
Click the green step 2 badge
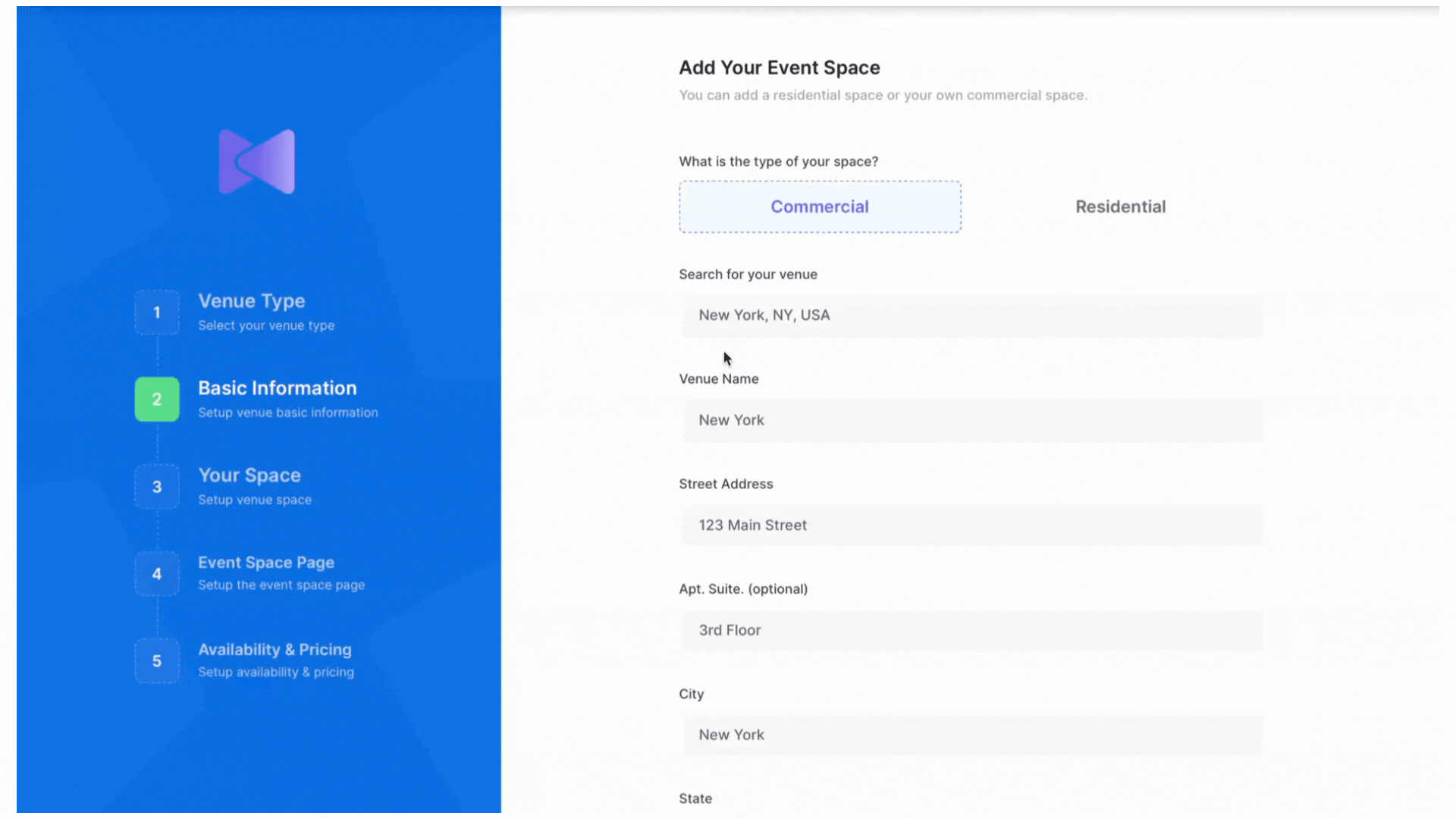[157, 400]
